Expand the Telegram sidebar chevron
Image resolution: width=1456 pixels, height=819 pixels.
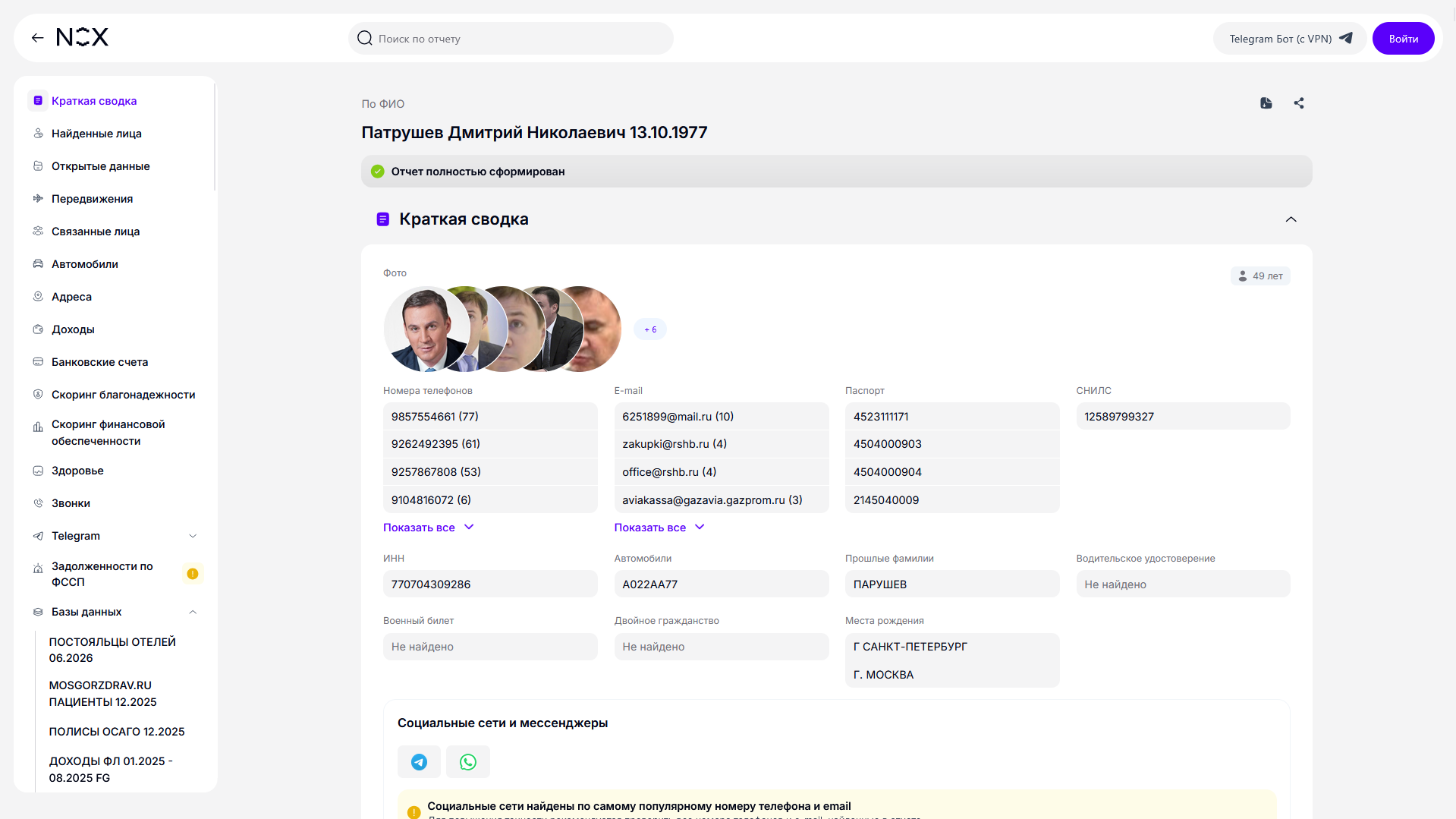pos(193,536)
